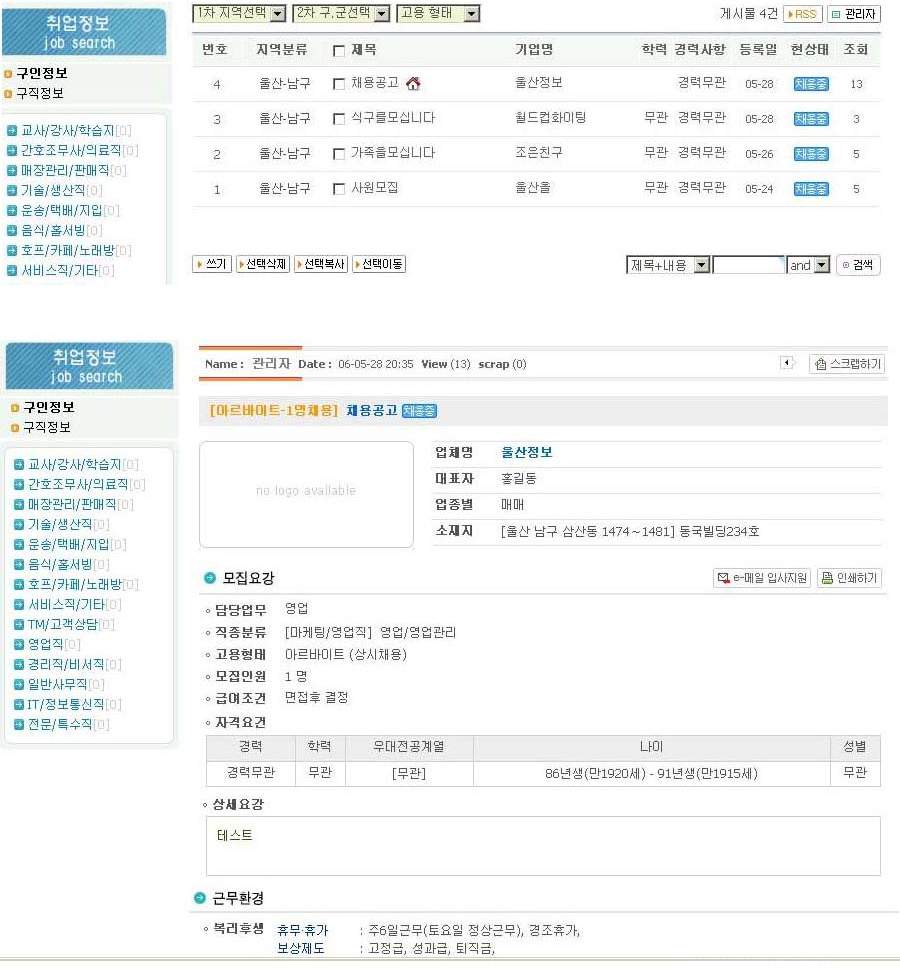Click the 관리자 button at top right
The width and height of the screenshot is (900, 970).
point(854,14)
